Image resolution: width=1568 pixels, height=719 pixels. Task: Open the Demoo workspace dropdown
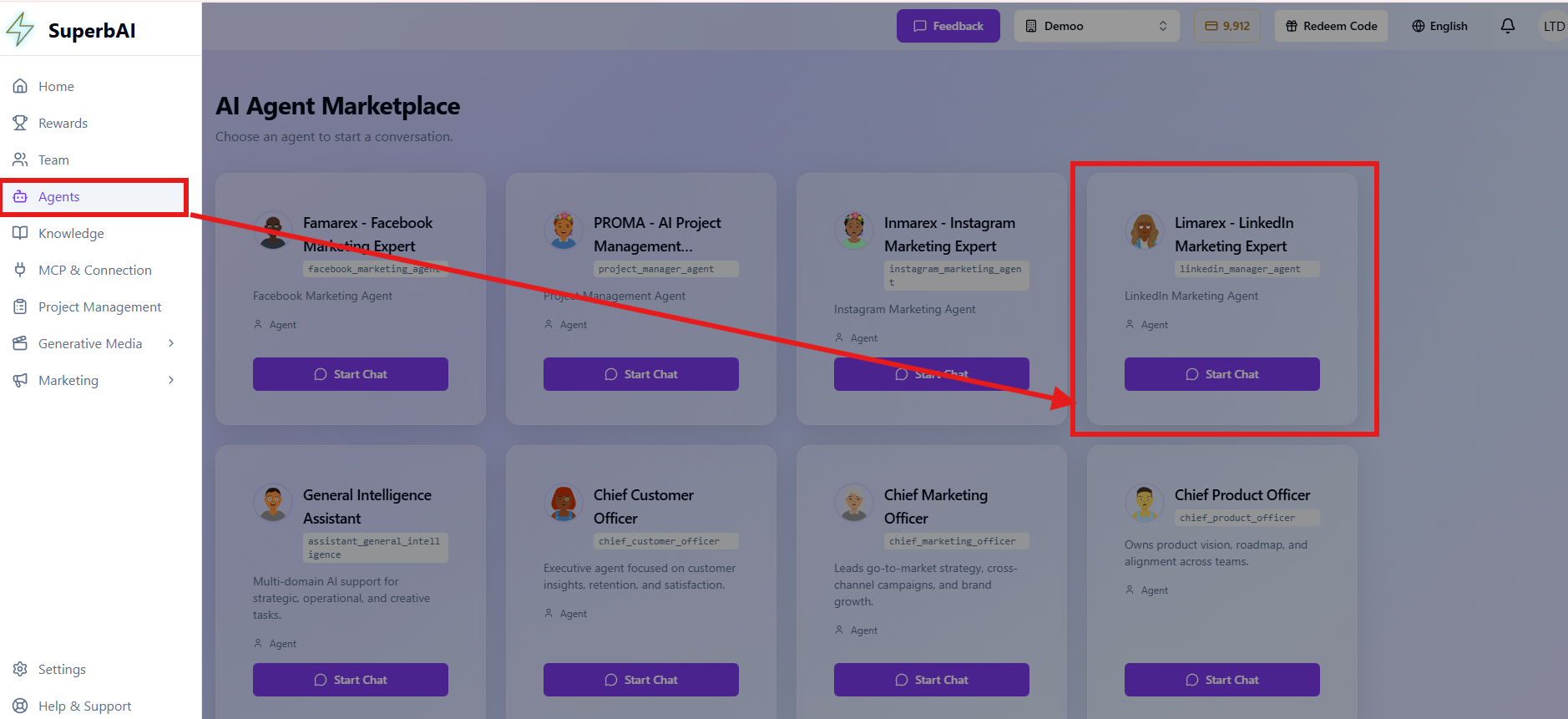pos(1095,26)
